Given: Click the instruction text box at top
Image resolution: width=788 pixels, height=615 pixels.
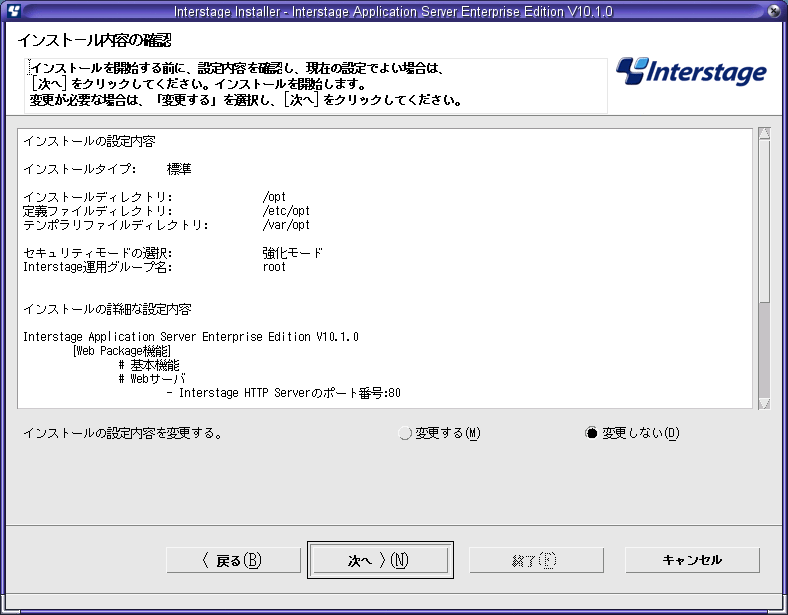Looking at the screenshot, I should (316, 85).
